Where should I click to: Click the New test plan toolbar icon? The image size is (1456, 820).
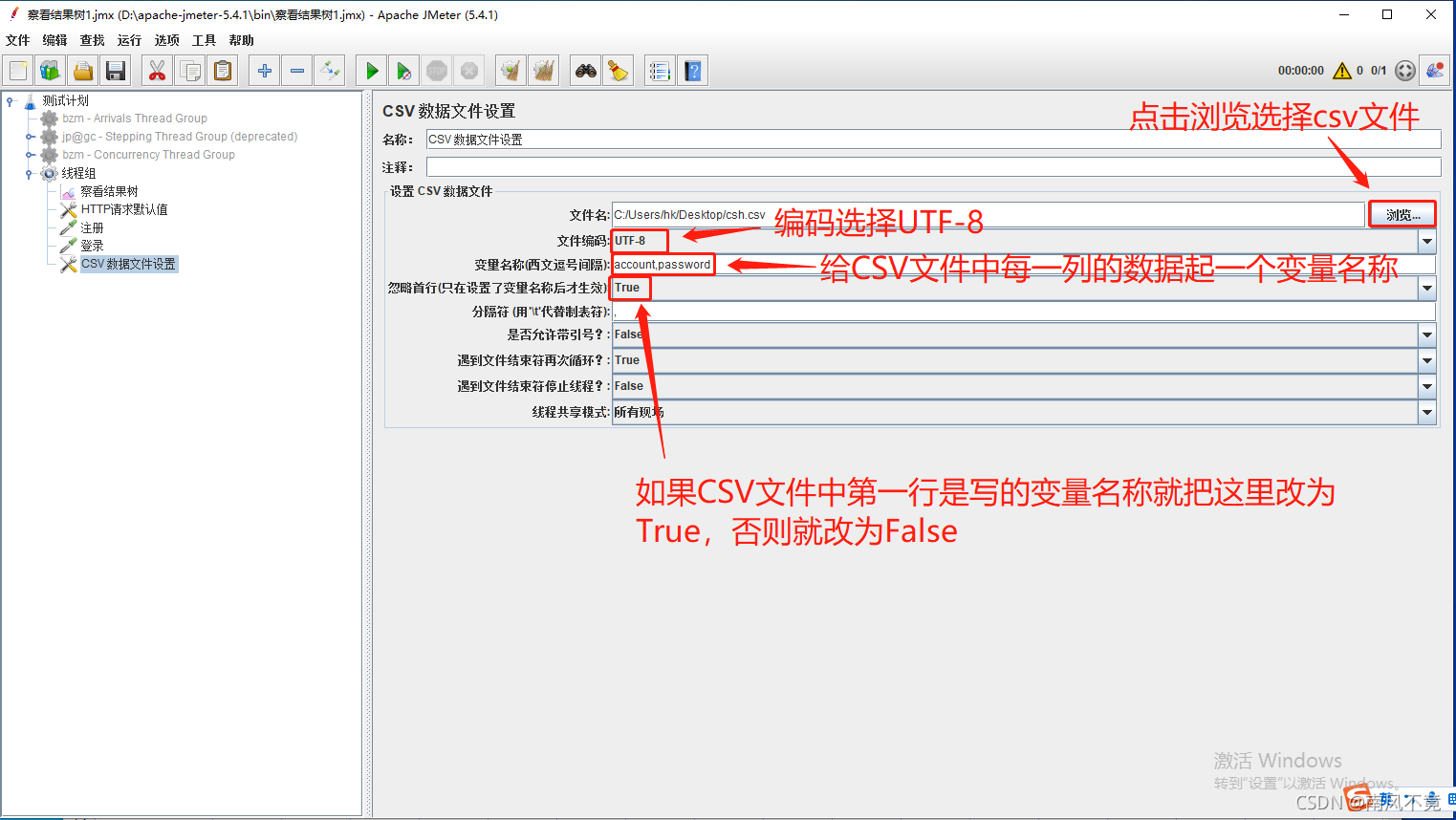click(x=18, y=71)
